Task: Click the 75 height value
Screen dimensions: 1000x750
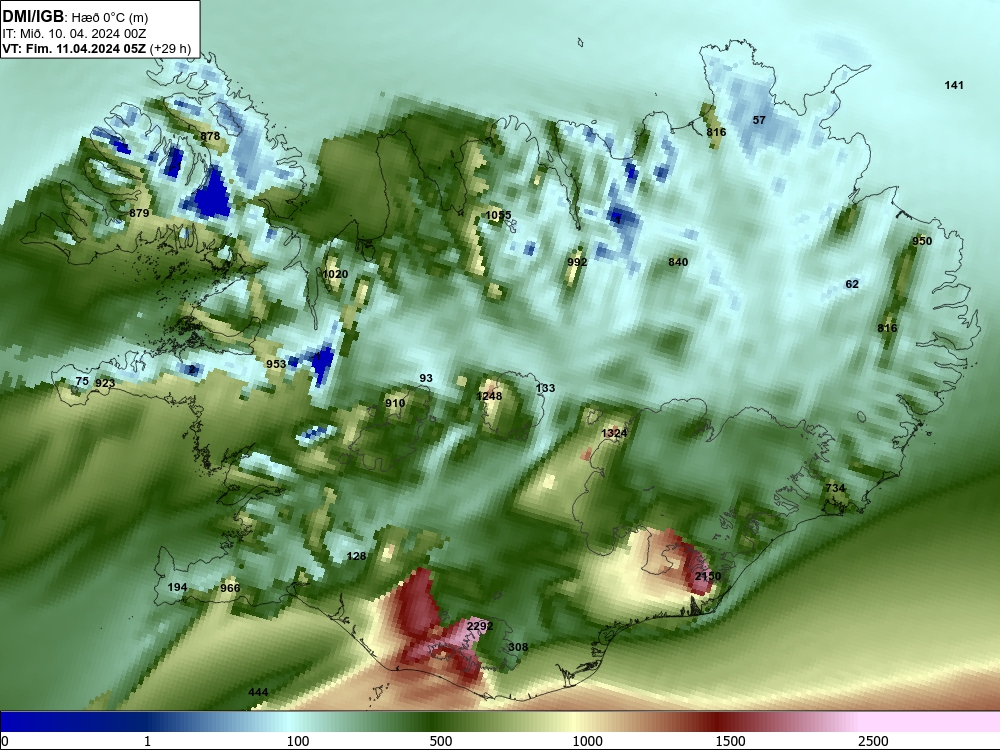Action: click(x=82, y=381)
